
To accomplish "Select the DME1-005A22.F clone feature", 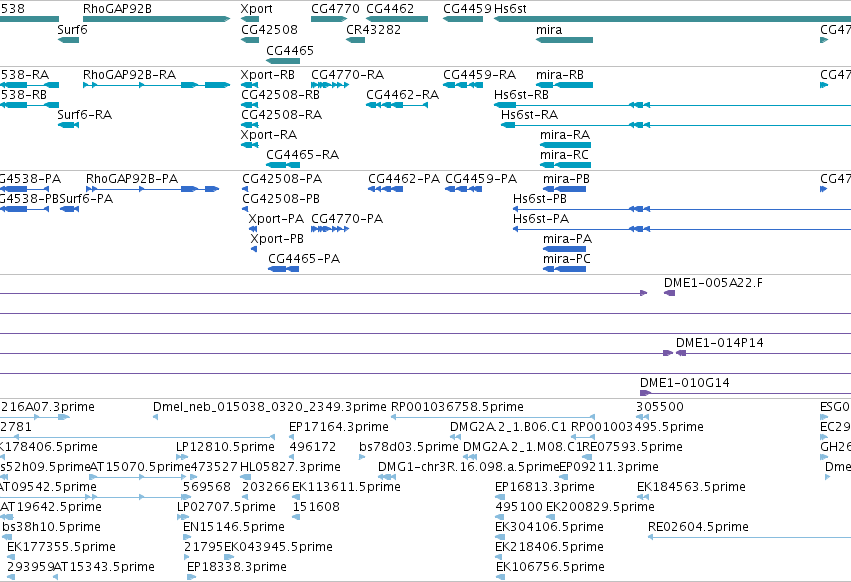I will (x=669, y=293).
